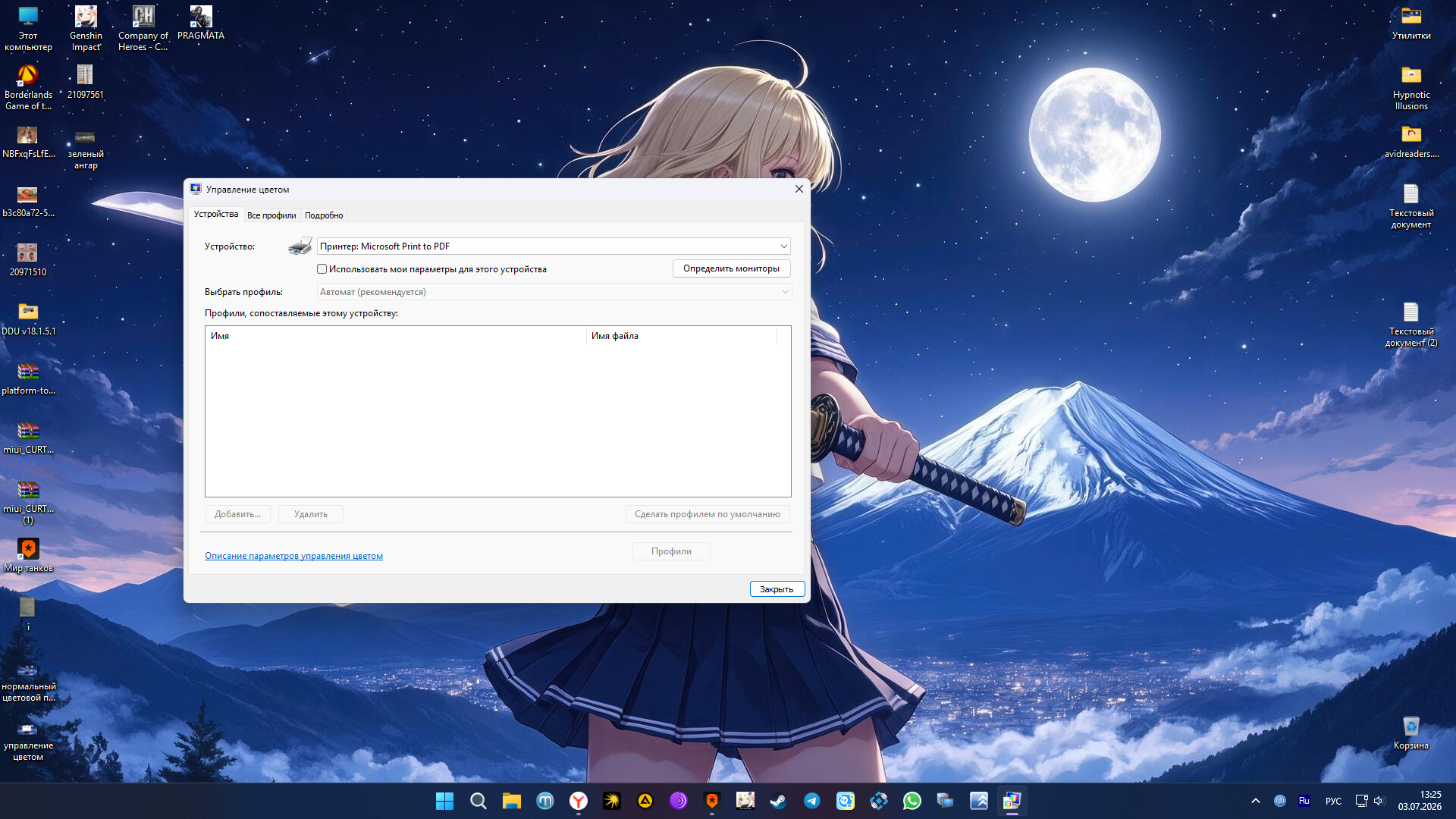Enable Использовать мои параметры для этого устройства checkbox
This screenshot has height=819, width=1456.
pos(322,269)
